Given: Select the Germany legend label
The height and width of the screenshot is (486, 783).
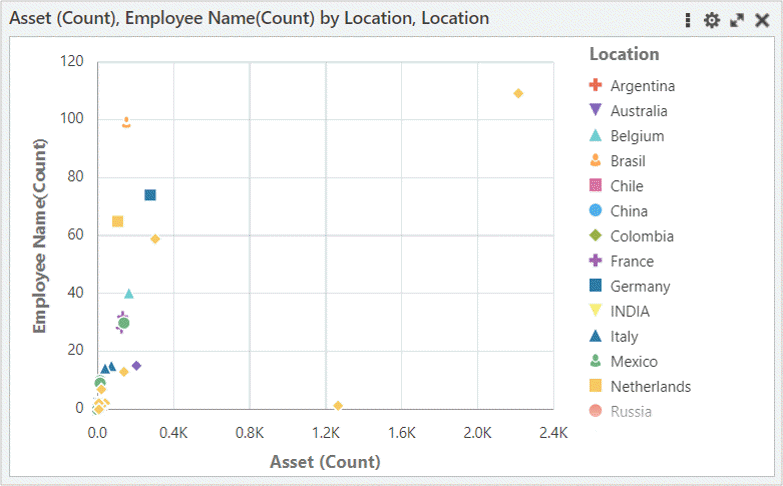Looking at the screenshot, I should [x=640, y=287].
